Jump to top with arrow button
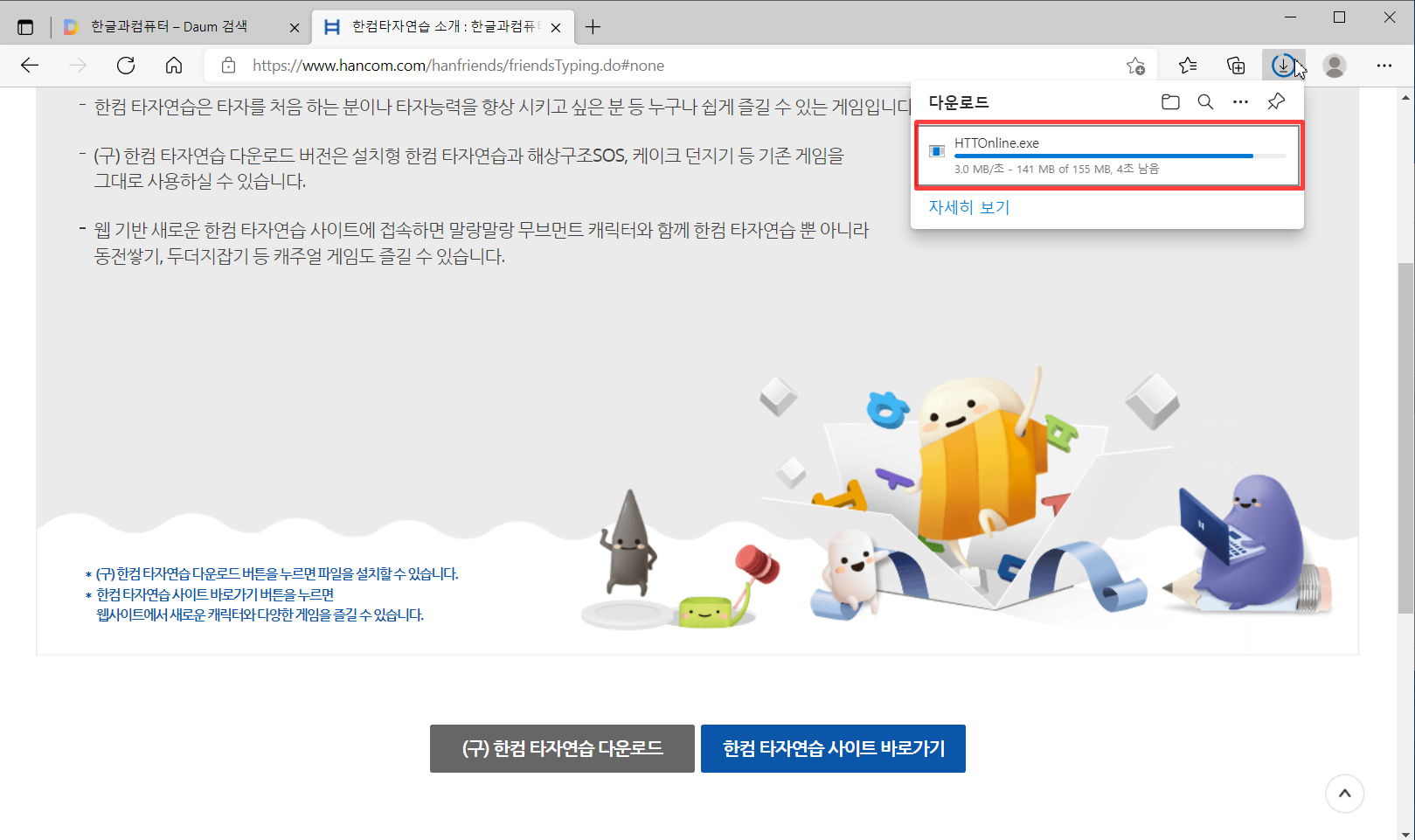Viewport: 1415px width, 840px height. (x=1344, y=794)
